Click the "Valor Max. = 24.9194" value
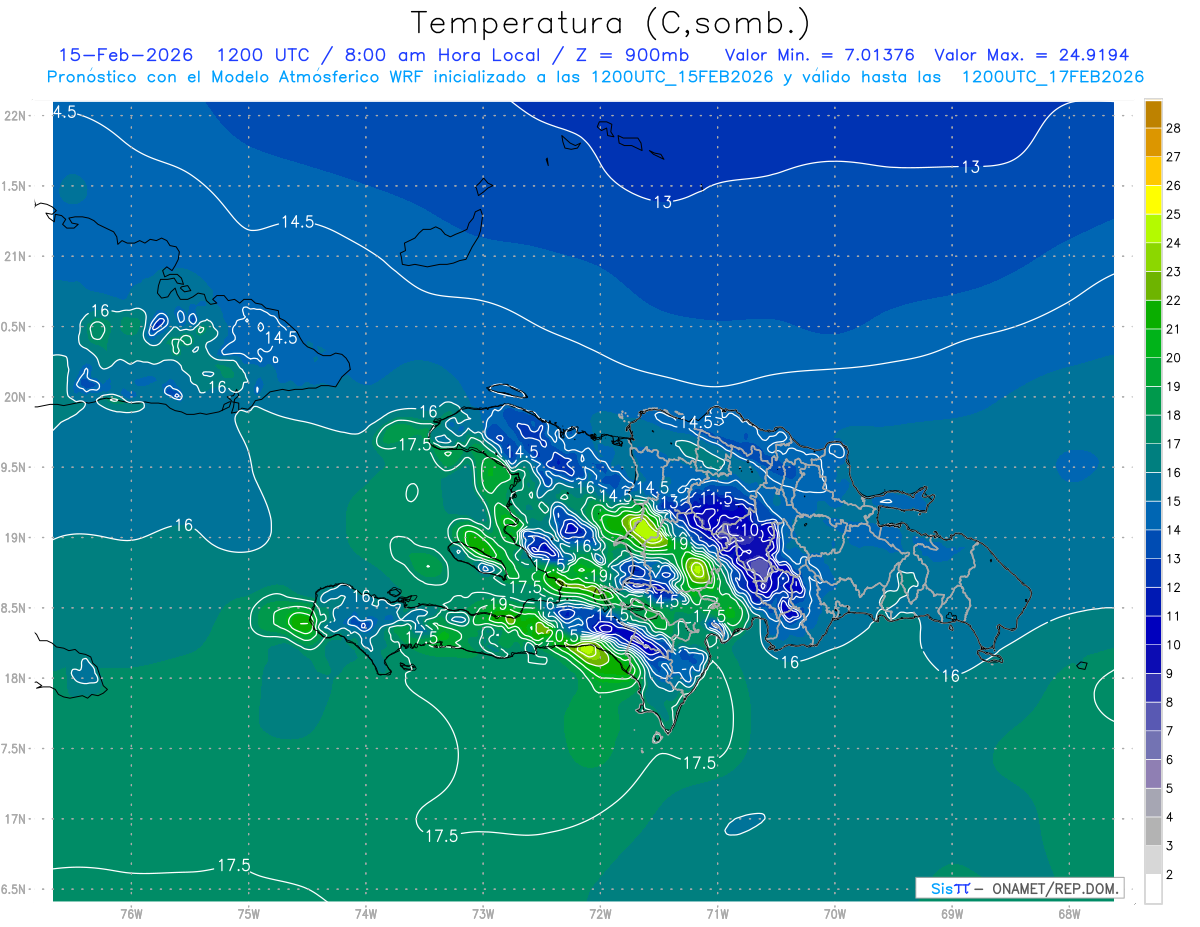 (x=1031, y=55)
